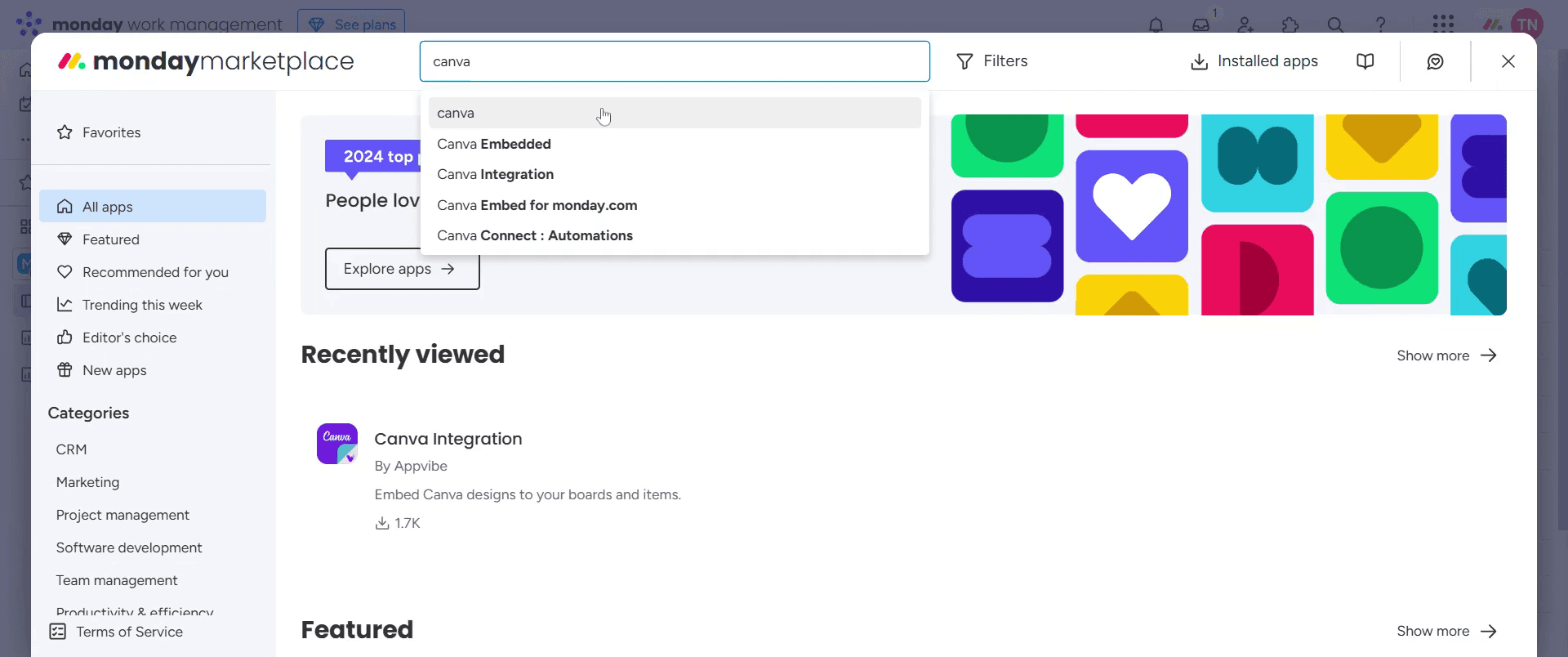Click Show more for Featured
Viewport: 1568px width, 657px height.
[1446, 631]
